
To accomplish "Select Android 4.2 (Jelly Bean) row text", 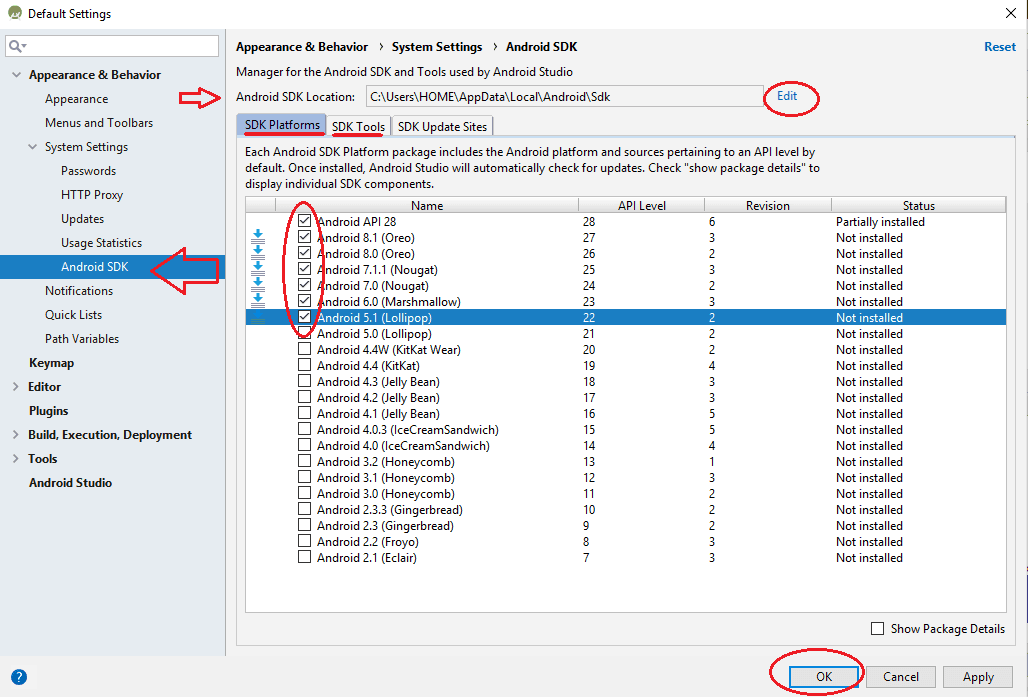I will click(x=378, y=397).
